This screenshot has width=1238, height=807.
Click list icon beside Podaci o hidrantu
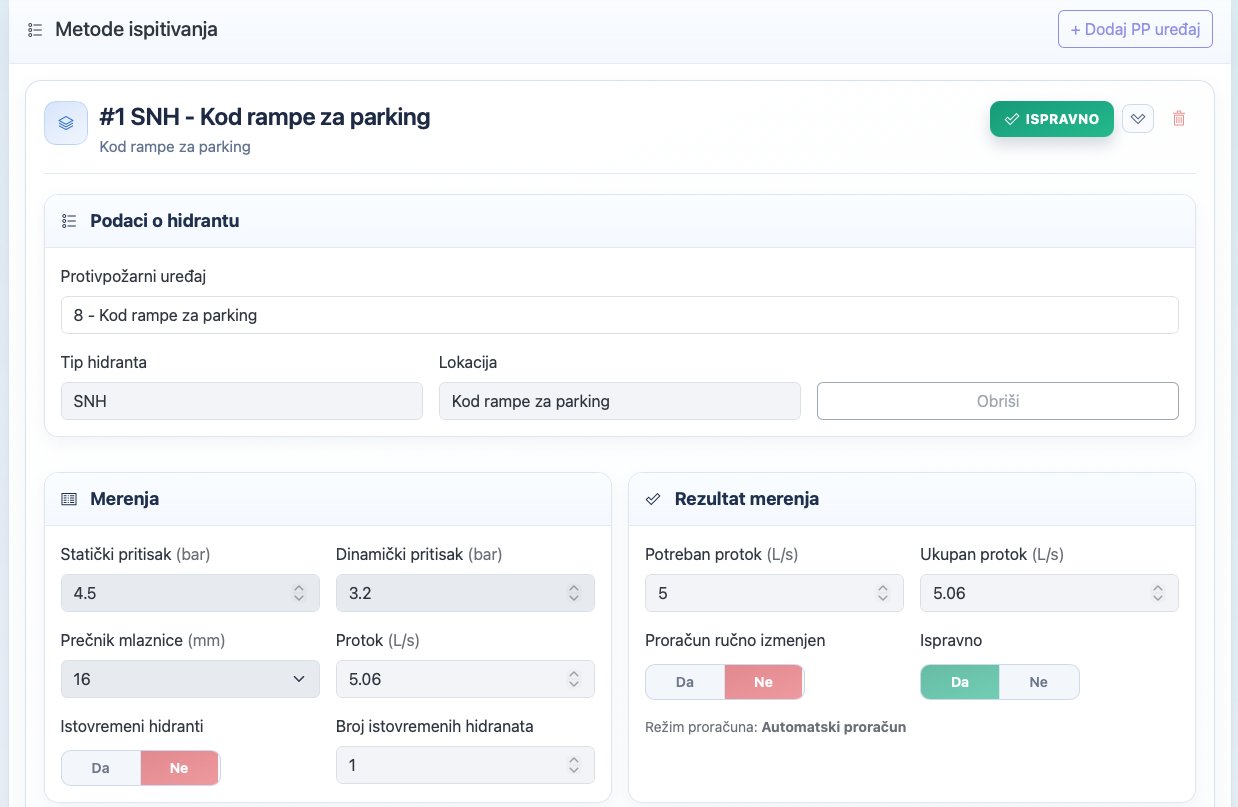(x=69, y=221)
